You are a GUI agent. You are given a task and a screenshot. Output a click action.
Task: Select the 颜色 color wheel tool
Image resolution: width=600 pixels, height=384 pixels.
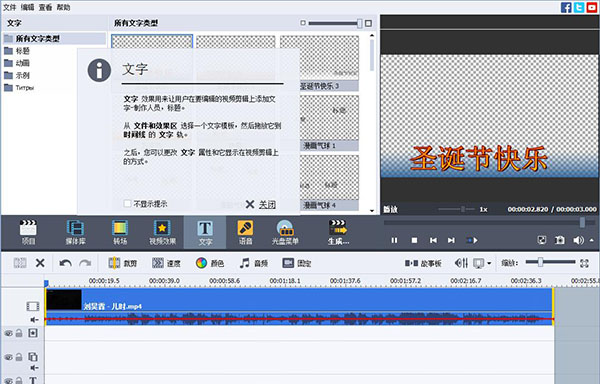point(210,263)
